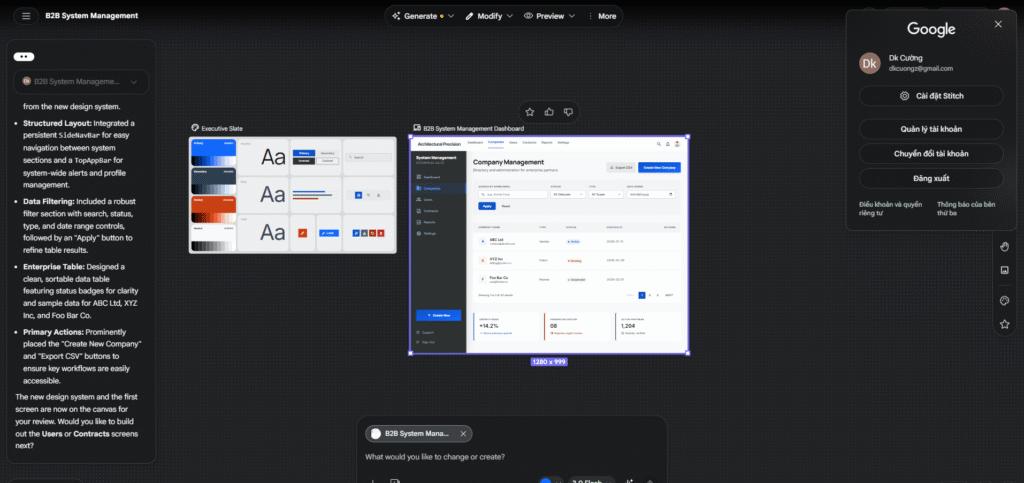Screen dimensions: 1024x483
Task: Click the image tool on right toolbar
Action: (x=1004, y=270)
